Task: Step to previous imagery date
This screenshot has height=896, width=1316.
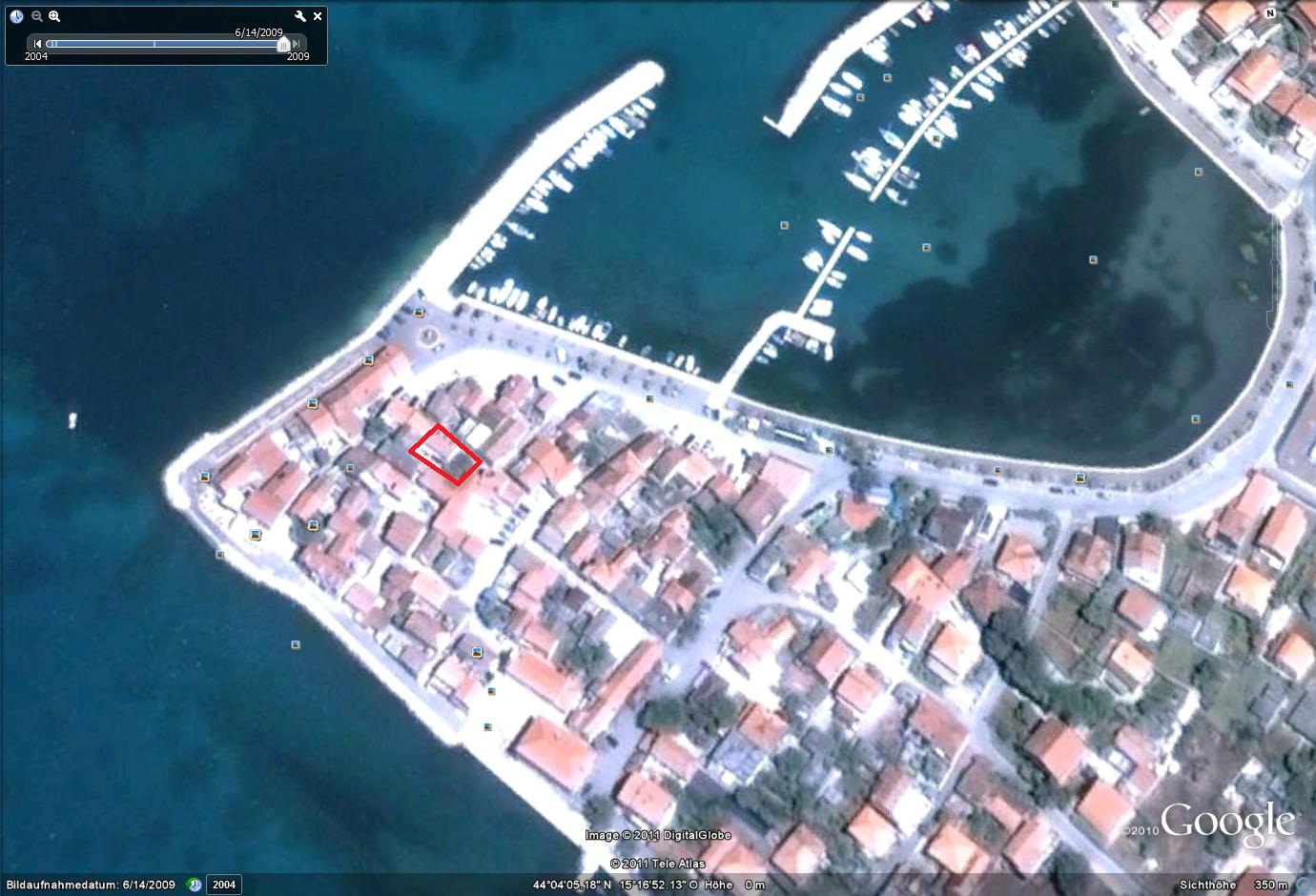Action: [x=38, y=44]
